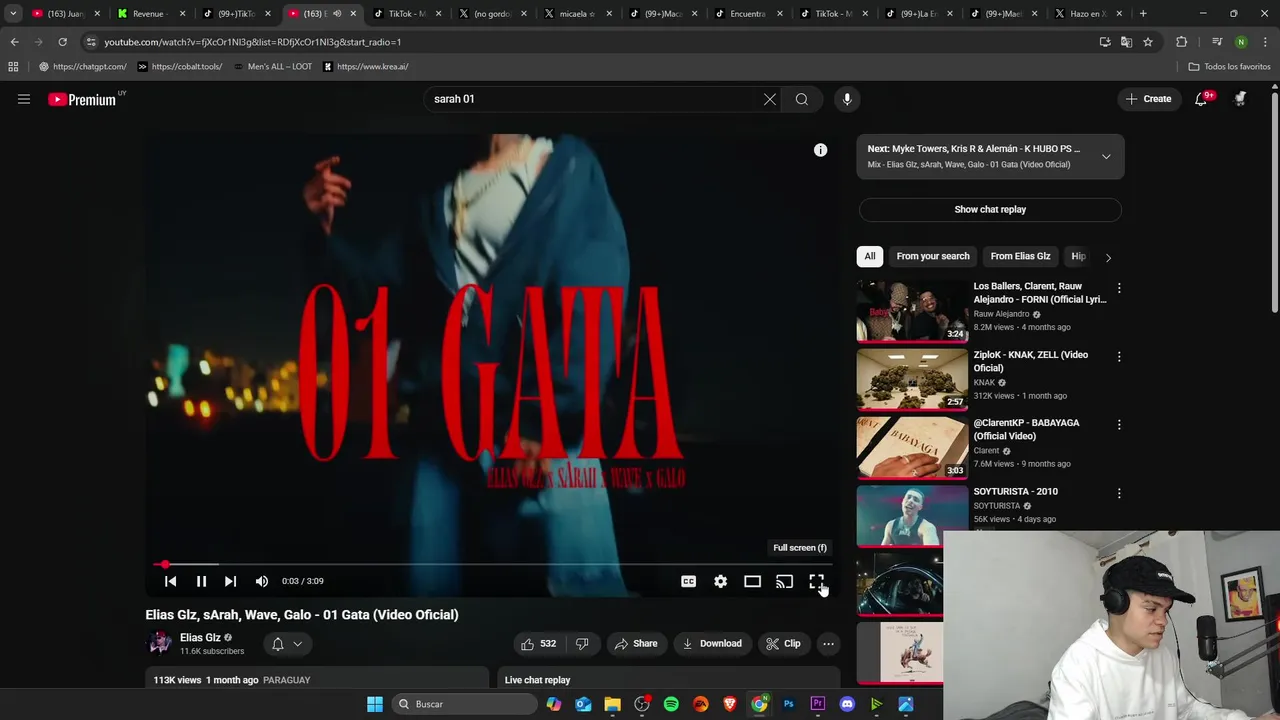Screen dimensions: 1280x720
Task: Open the browser extensions puzzle icon
Action: [x=1182, y=42]
